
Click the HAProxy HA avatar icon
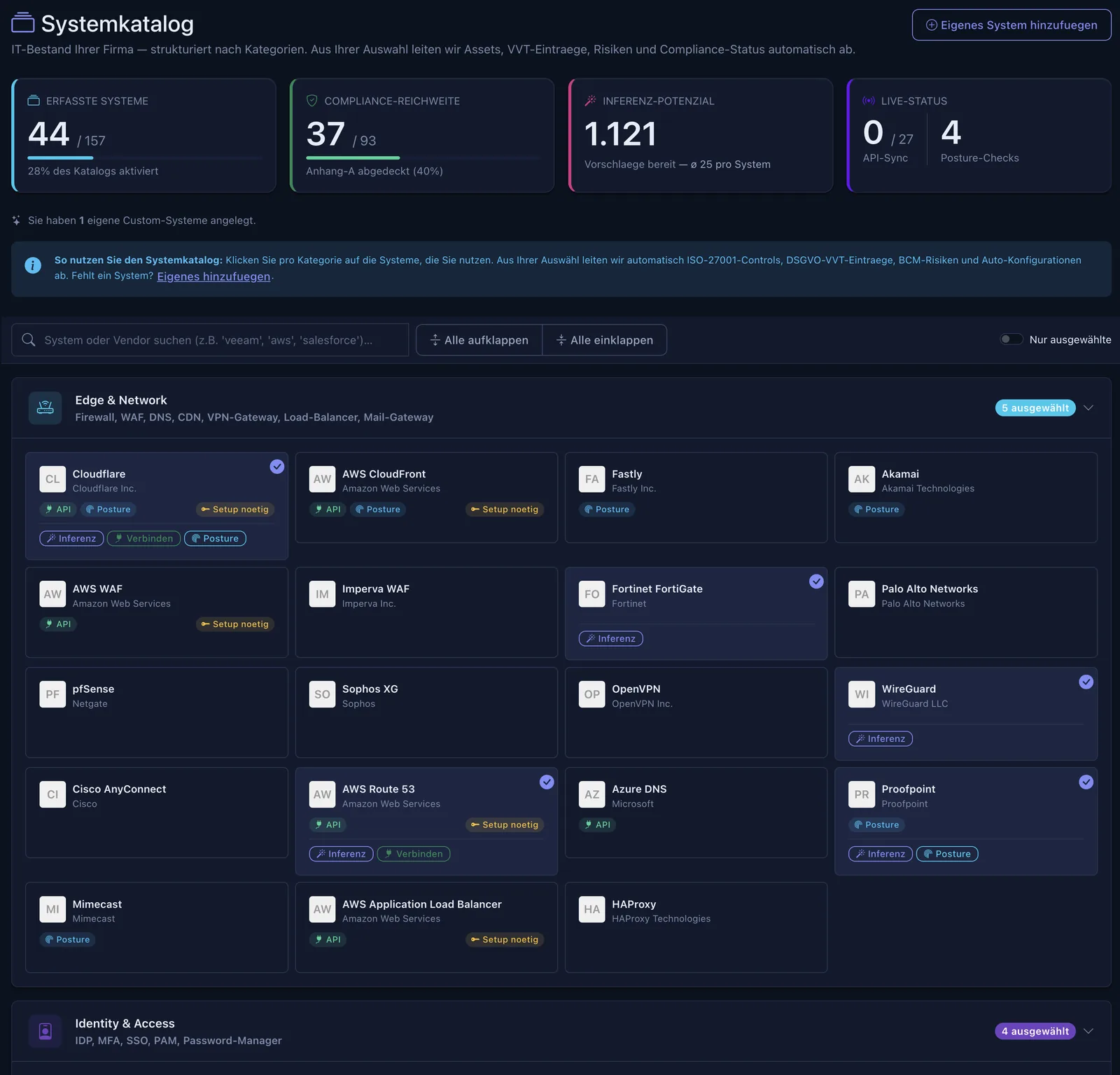[592, 910]
